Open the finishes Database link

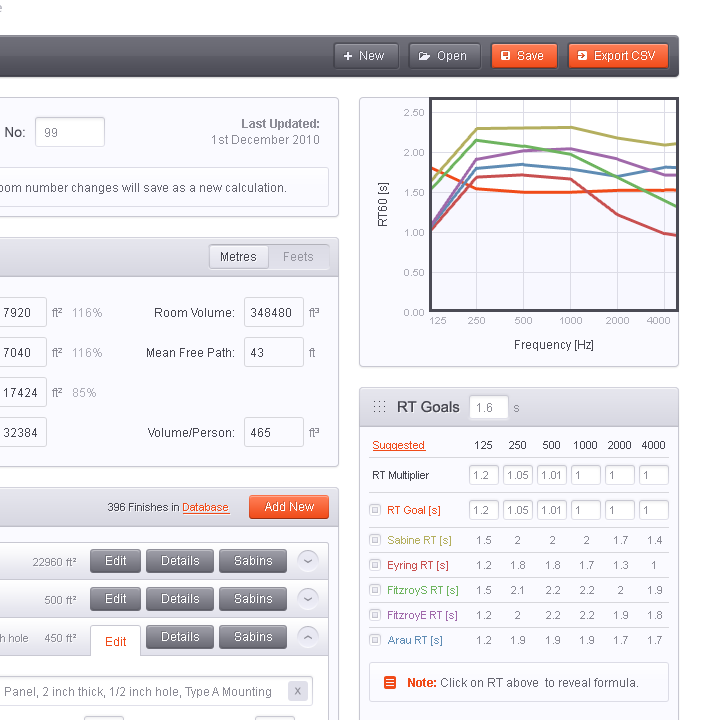pos(205,507)
